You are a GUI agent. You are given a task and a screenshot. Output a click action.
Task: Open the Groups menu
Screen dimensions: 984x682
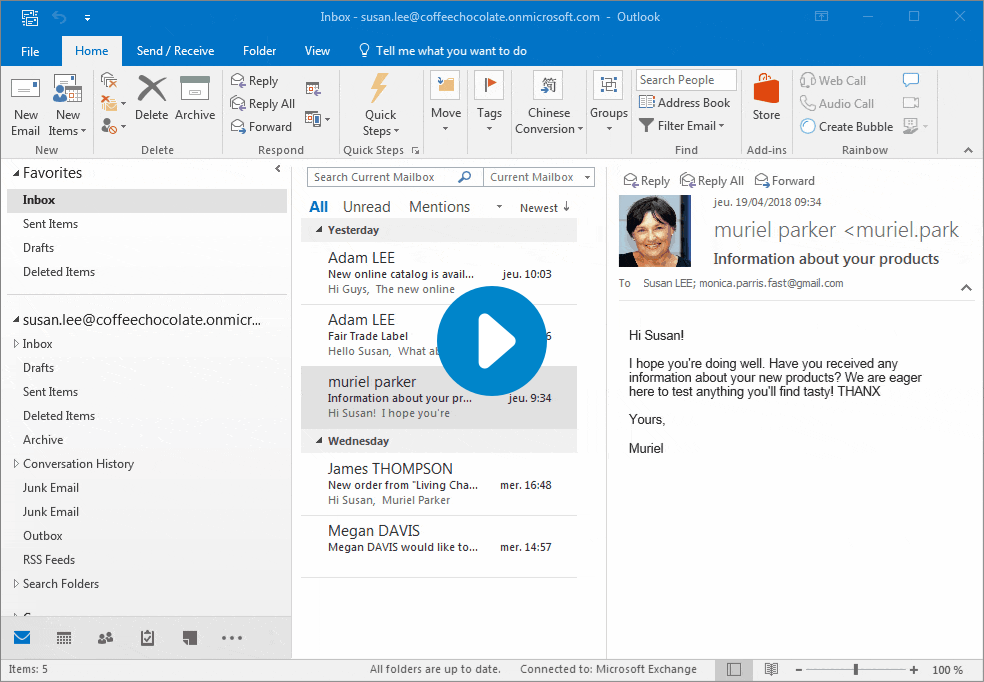[x=608, y=103]
